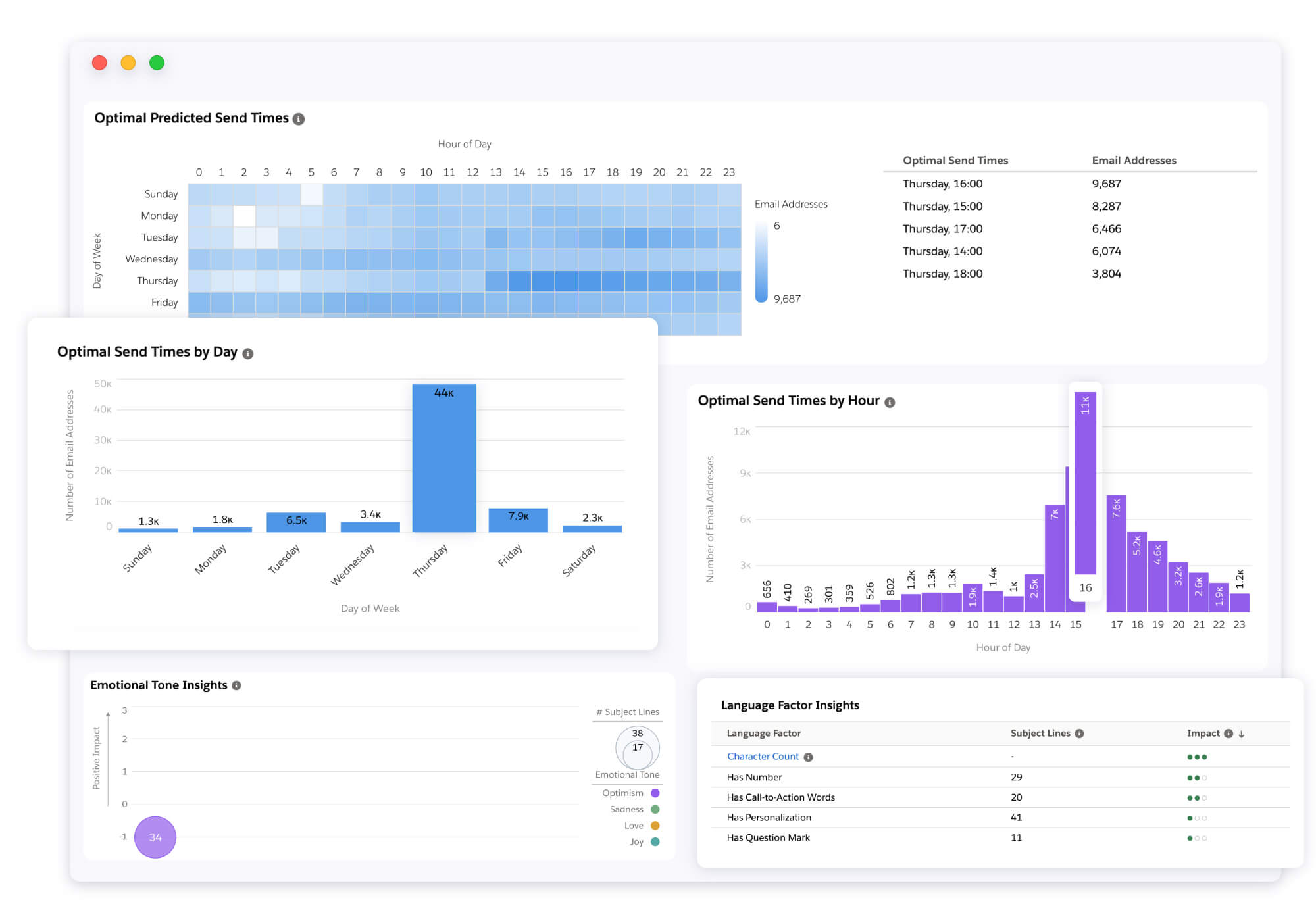Open the Optimal Predicted Send Times info icon
This screenshot has height=921, width=1316.
[x=299, y=118]
